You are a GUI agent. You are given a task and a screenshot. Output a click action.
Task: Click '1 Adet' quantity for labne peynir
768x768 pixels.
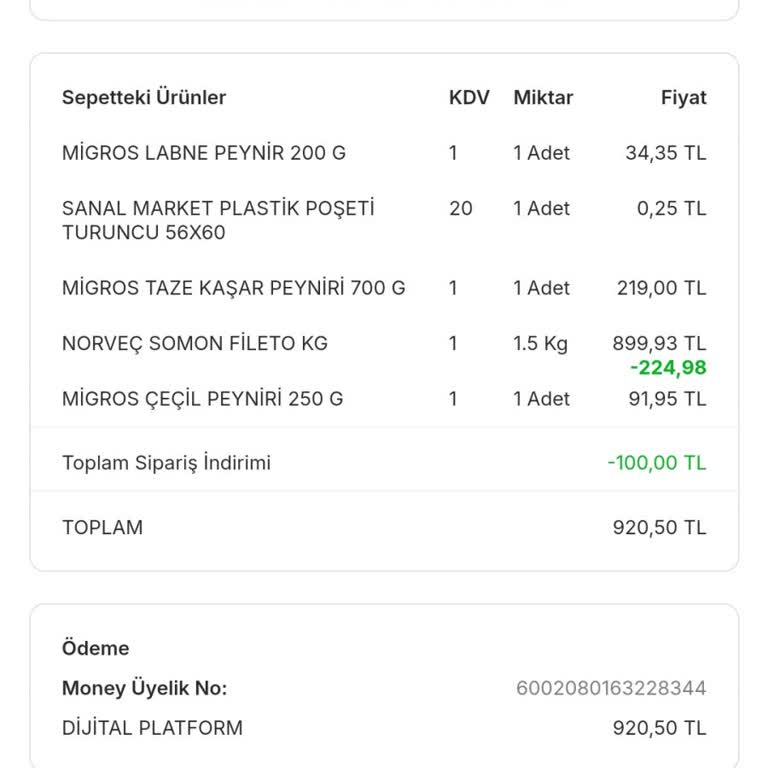point(541,153)
